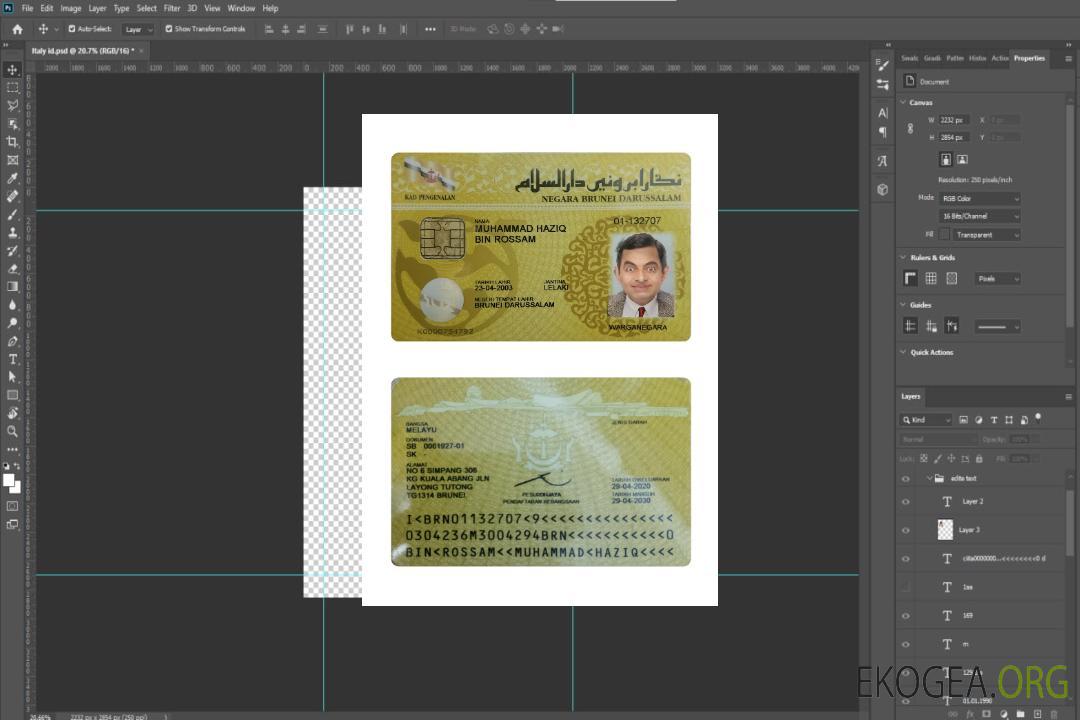Screen dimensions: 1080x720
Task: Change screen mode via toolbar icon
Action: 12,524
